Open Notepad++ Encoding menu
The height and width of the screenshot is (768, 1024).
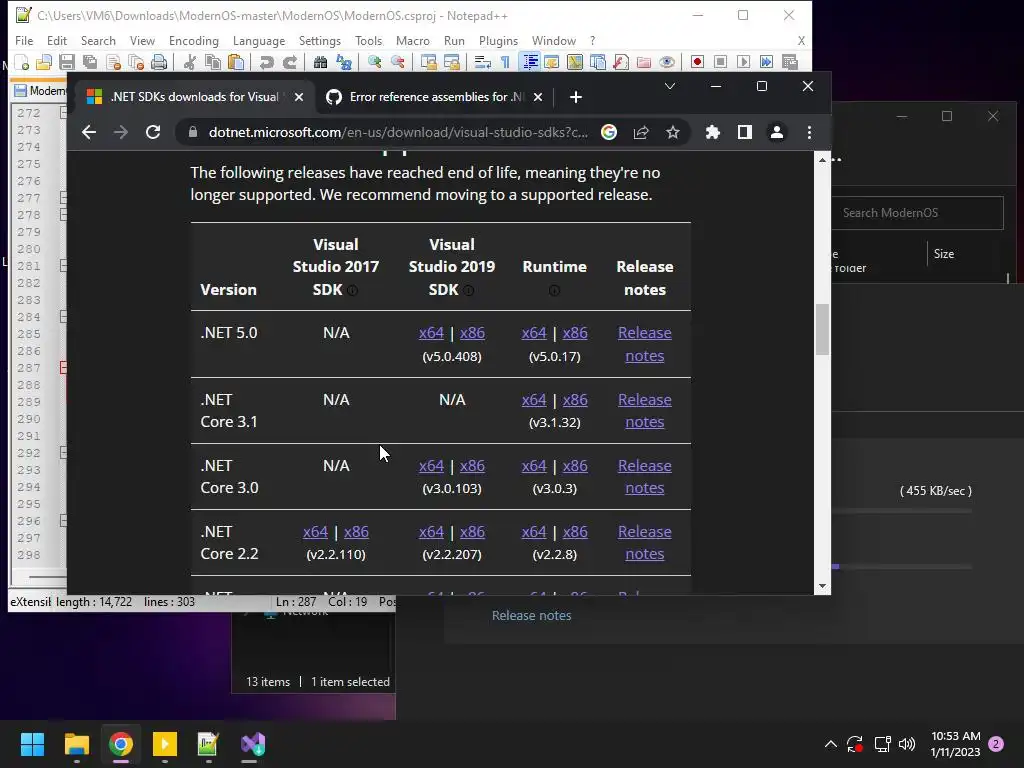tap(193, 40)
